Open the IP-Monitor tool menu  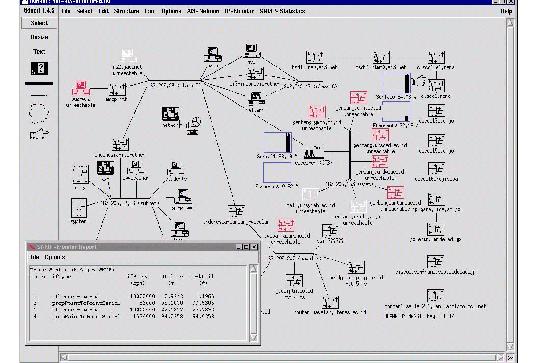(239, 11)
